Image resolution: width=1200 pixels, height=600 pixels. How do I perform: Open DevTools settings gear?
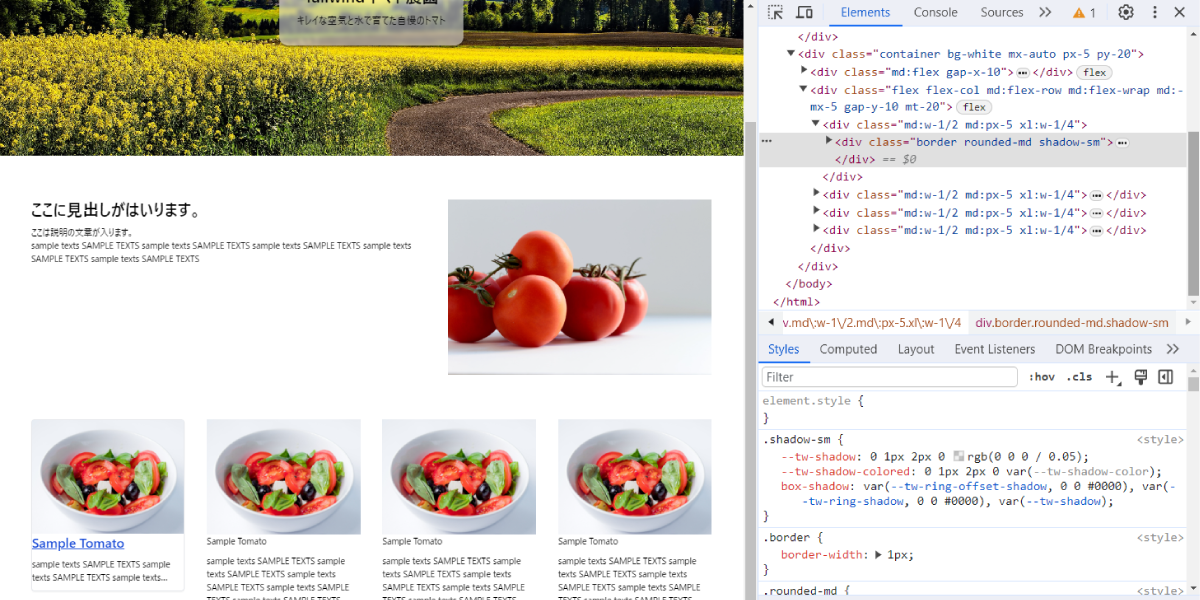1126,13
